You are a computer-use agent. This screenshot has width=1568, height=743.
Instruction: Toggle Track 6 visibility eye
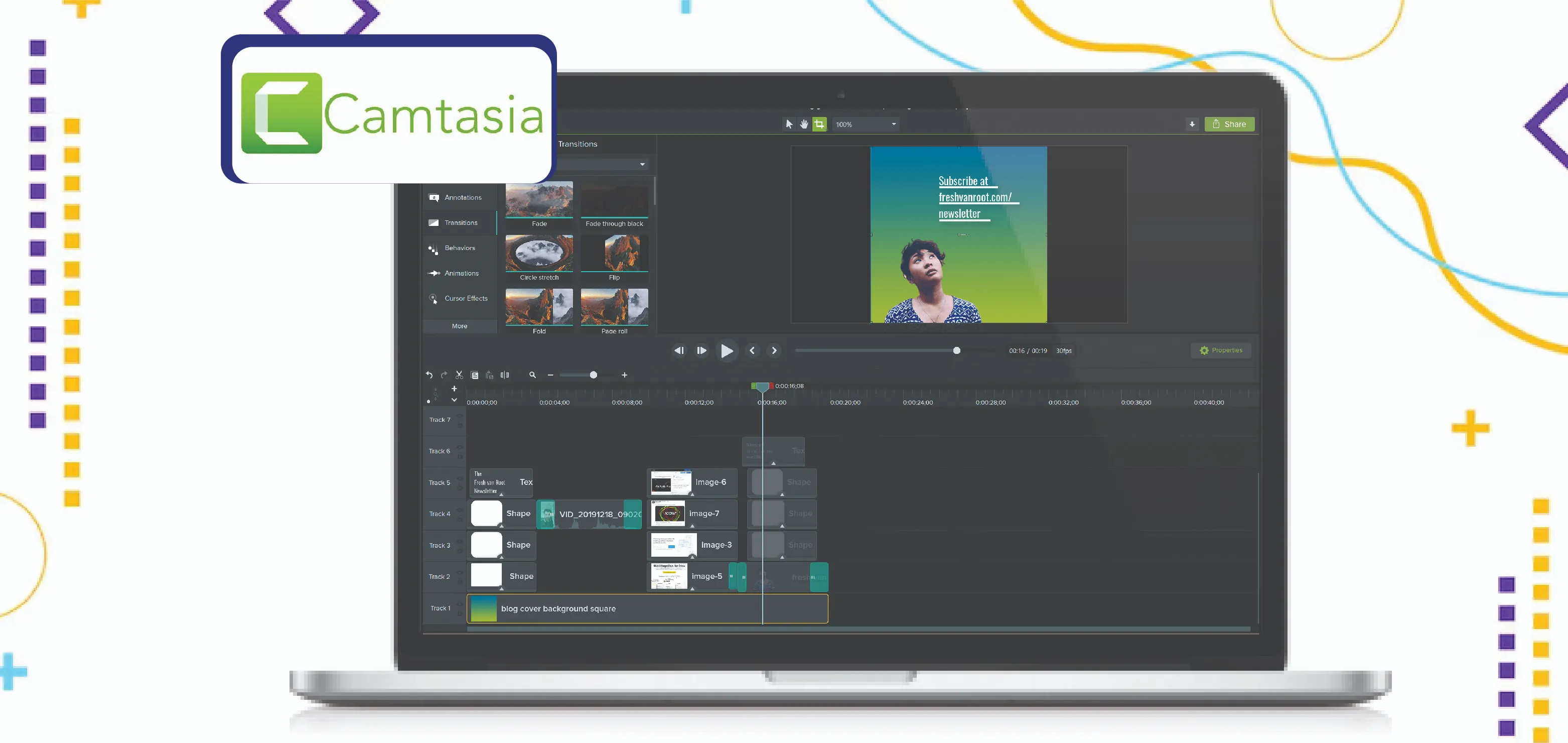coord(460,447)
